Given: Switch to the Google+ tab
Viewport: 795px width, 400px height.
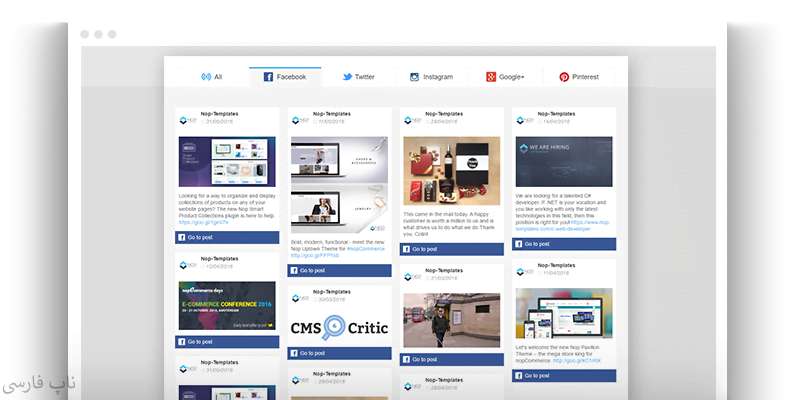Looking at the screenshot, I should [x=505, y=77].
